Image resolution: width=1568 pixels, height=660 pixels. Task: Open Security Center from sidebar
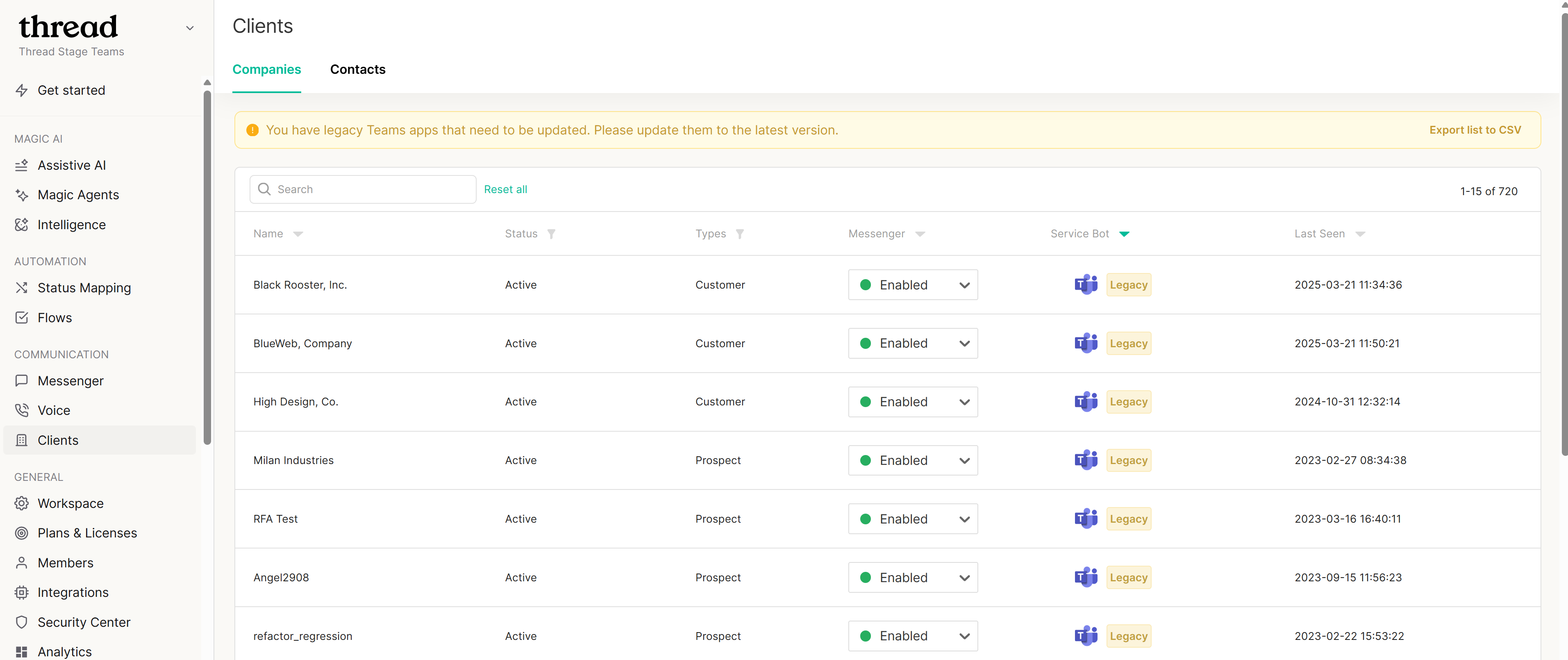click(x=84, y=622)
